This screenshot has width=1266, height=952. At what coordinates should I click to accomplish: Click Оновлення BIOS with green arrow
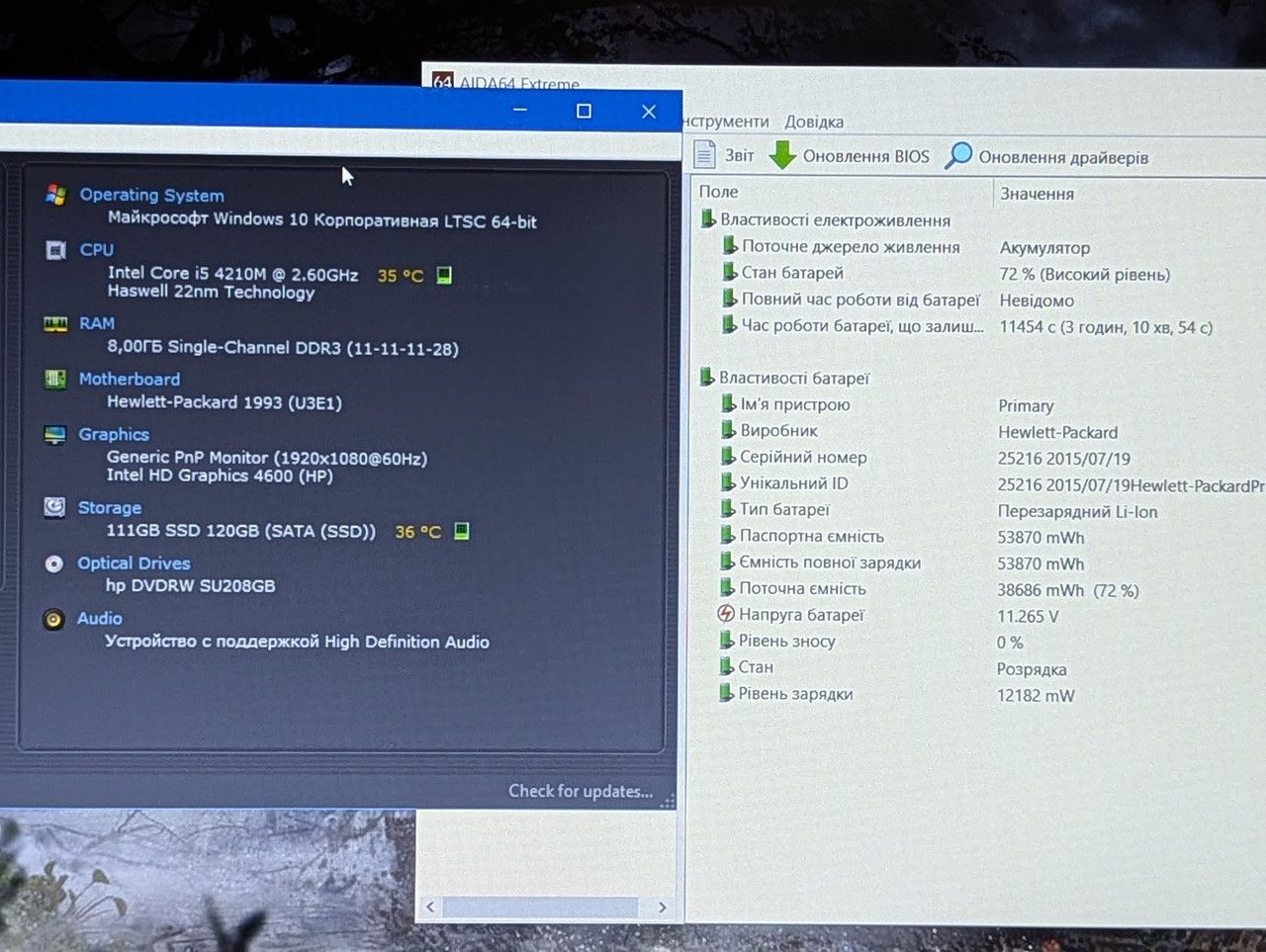(850, 155)
